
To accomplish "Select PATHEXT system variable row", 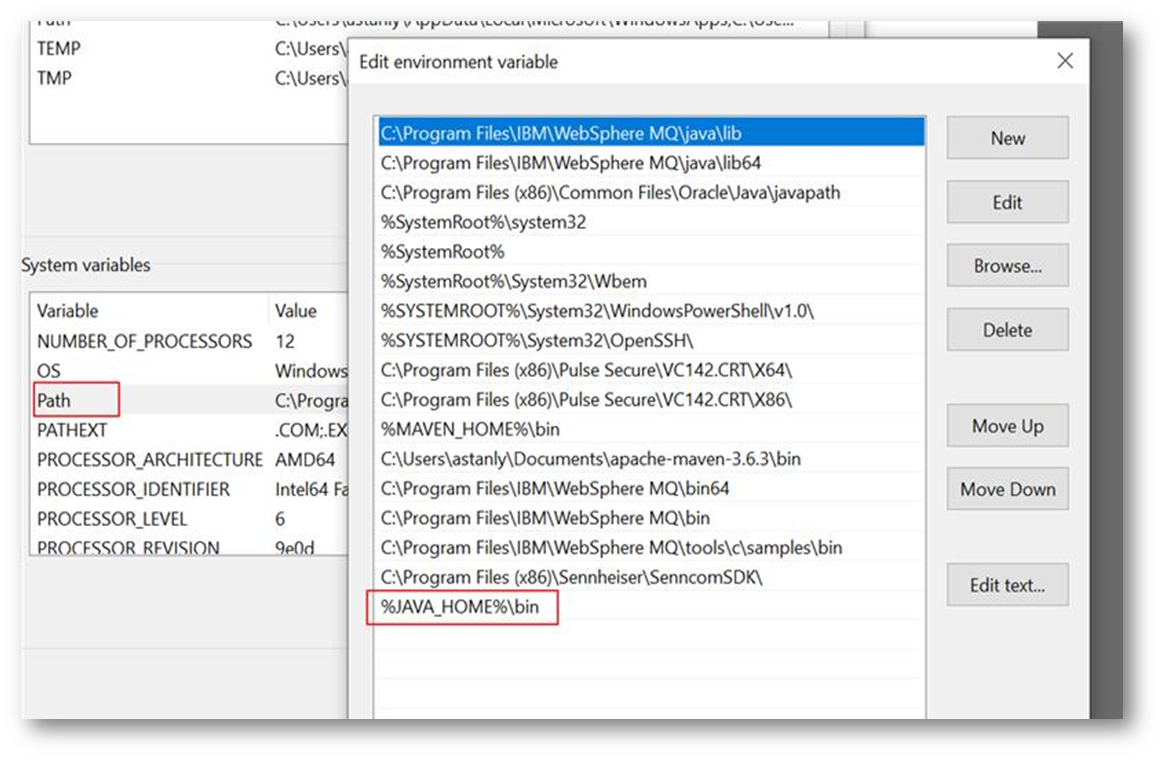I will point(72,430).
